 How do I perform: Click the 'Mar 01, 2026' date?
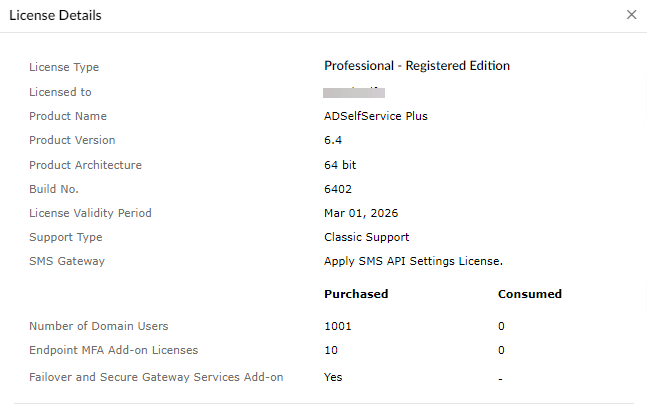pyautogui.click(x=361, y=213)
